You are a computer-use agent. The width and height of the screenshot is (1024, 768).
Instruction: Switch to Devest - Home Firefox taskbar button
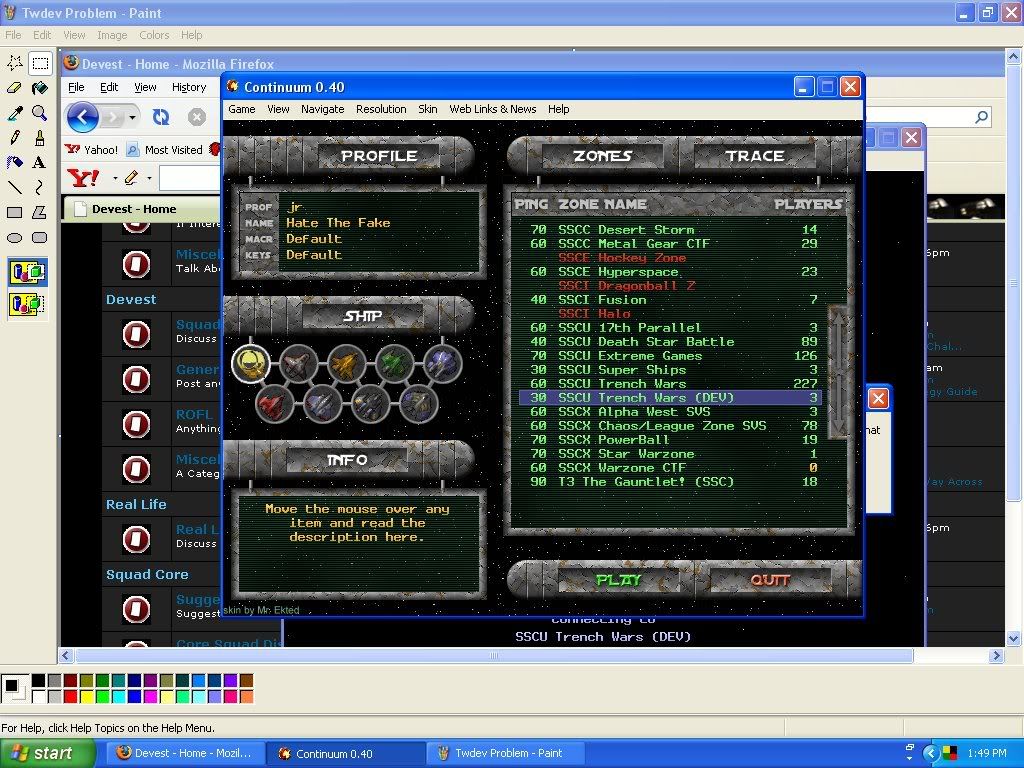(185, 754)
